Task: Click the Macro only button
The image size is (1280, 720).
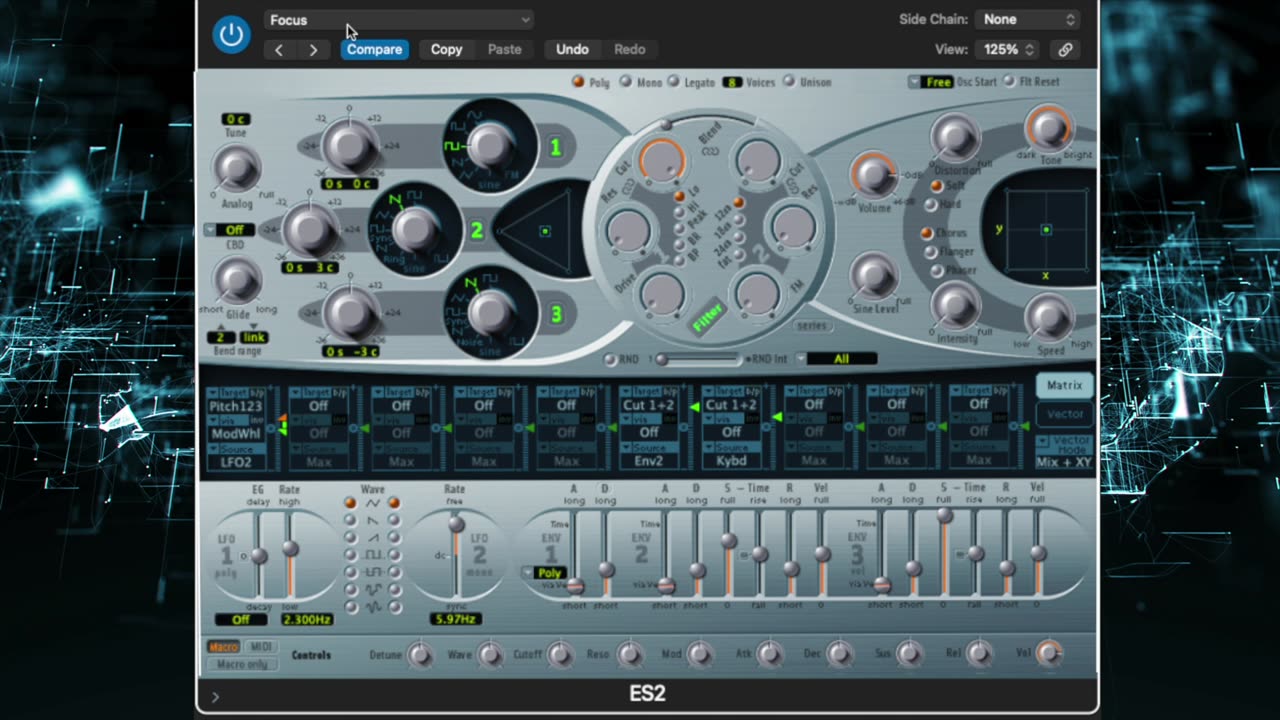Action: pos(242,665)
